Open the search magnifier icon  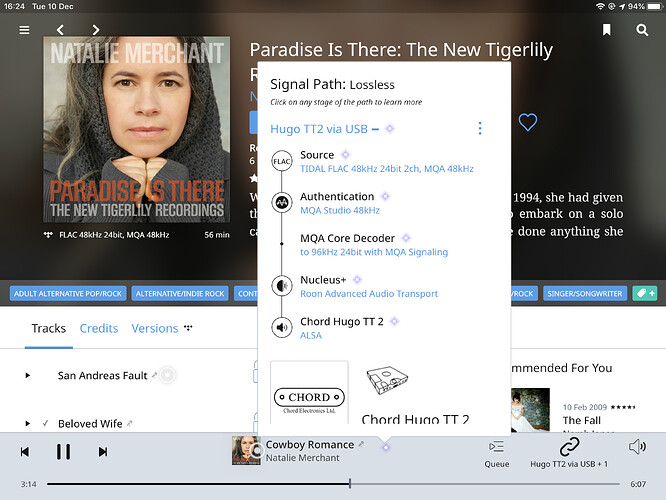click(x=642, y=30)
